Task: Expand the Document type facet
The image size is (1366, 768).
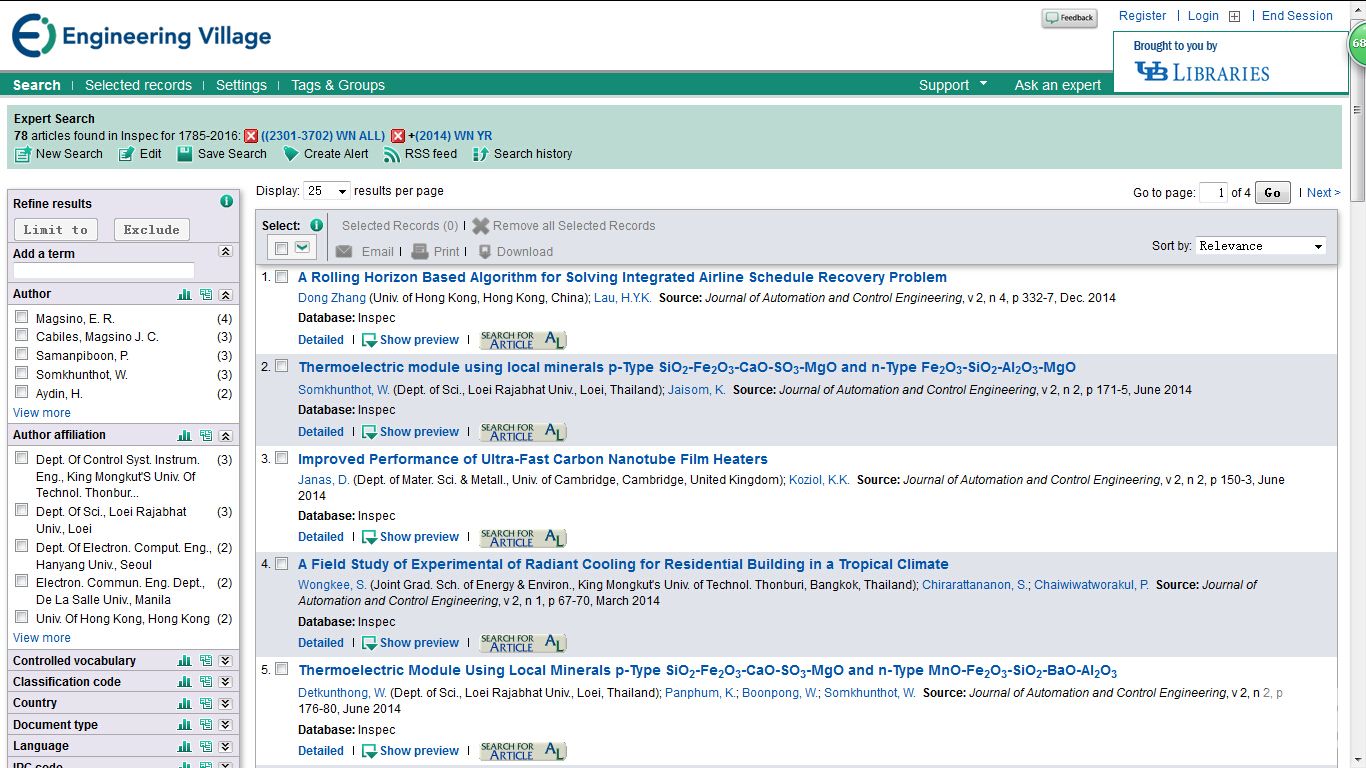Action: click(226, 725)
